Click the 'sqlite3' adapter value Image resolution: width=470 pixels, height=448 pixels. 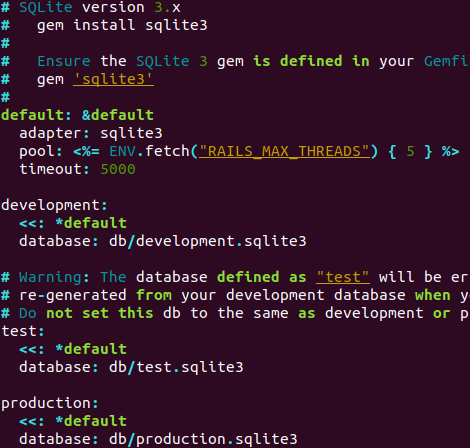point(131,133)
